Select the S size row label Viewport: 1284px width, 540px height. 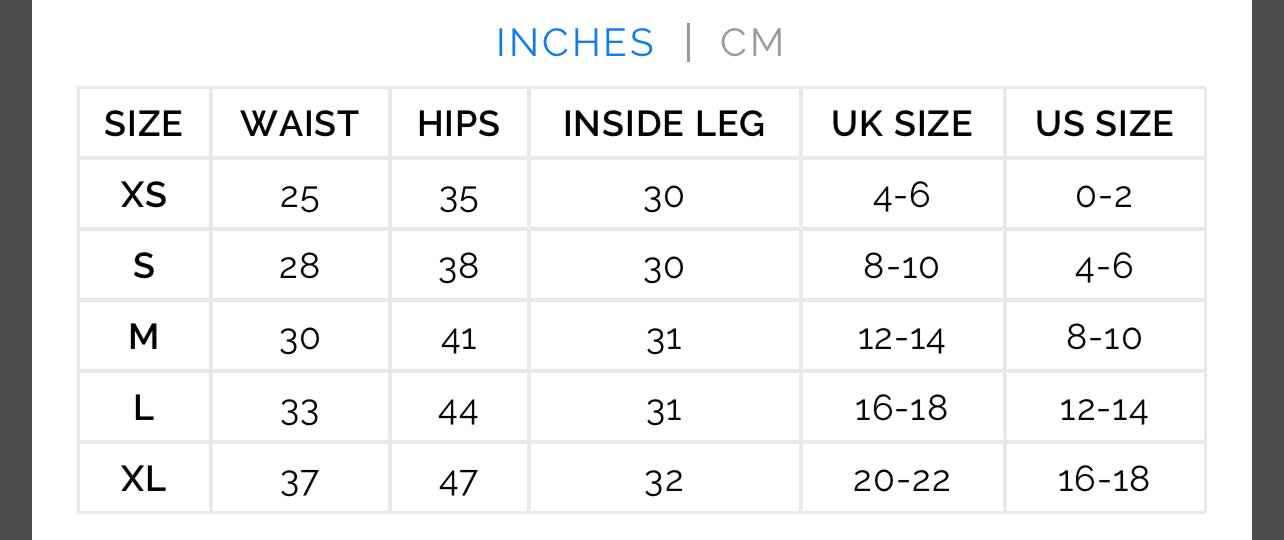(144, 267)
